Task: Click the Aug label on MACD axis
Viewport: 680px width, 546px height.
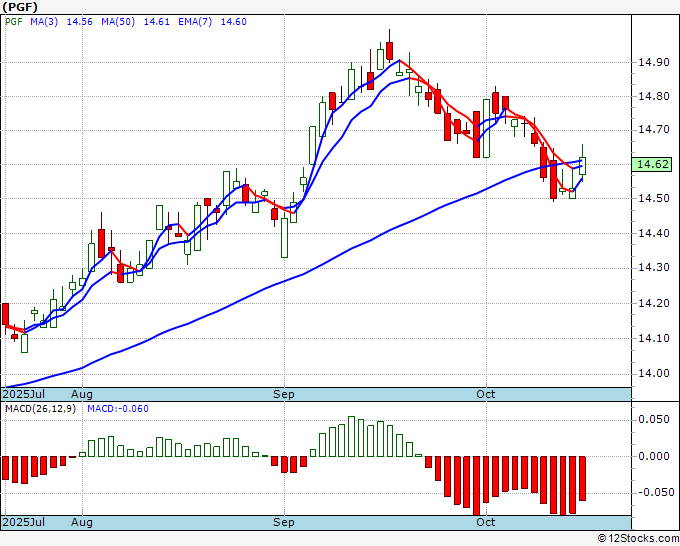Action: (82, 522)
